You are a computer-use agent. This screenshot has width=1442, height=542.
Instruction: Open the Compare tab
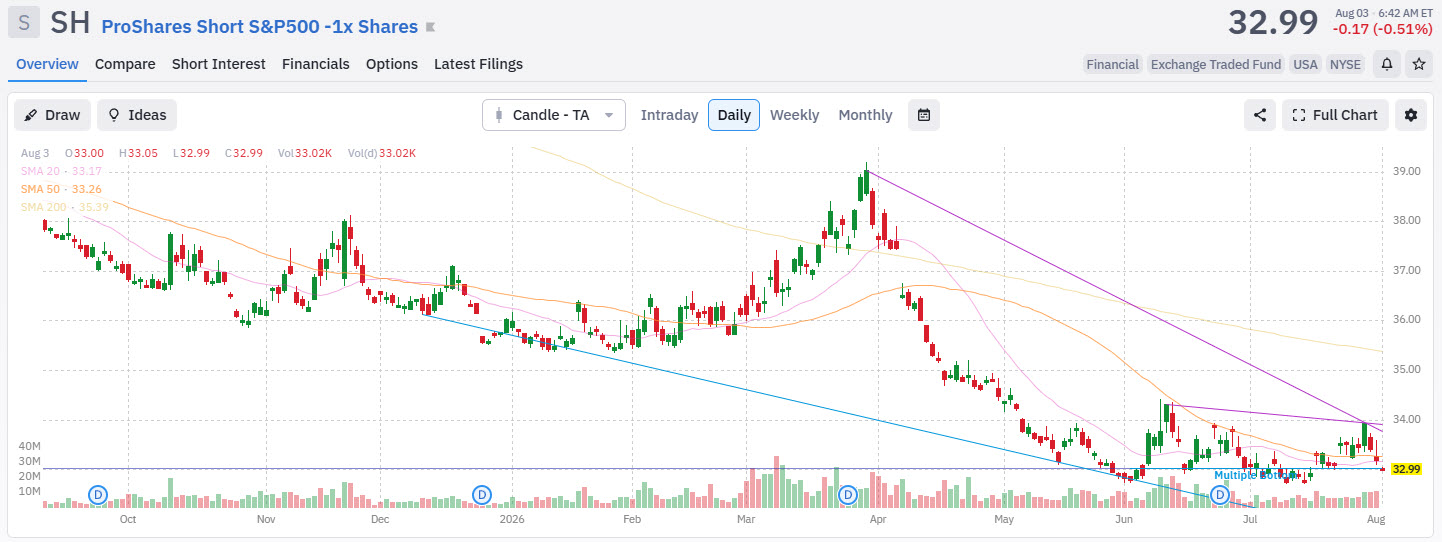click(125, 64)
